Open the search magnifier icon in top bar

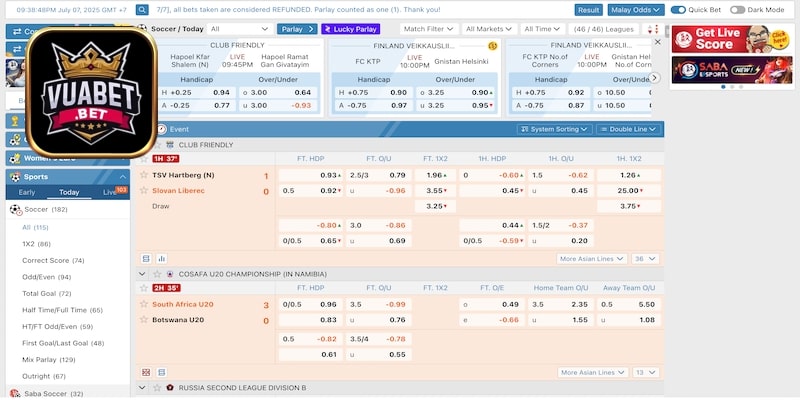click(x=142, y=10)
